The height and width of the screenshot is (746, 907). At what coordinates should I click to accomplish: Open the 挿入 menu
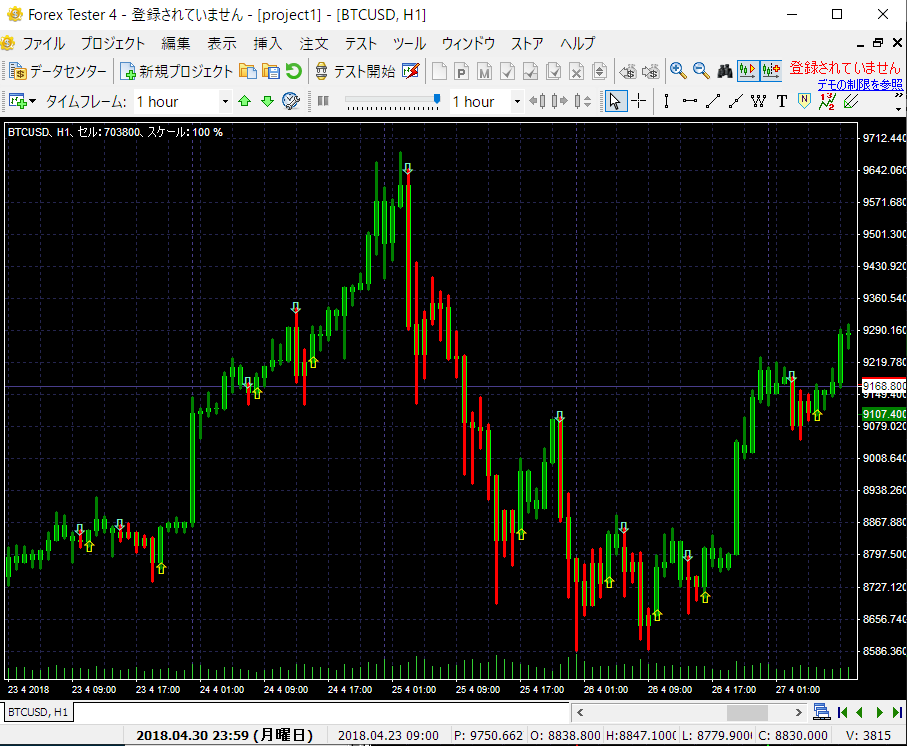(x=268, y=43)
